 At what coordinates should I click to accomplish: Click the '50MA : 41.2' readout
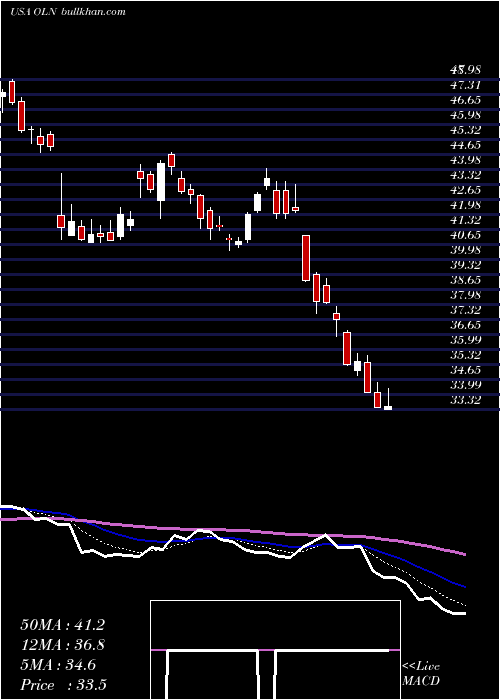(x=62, y=625)
